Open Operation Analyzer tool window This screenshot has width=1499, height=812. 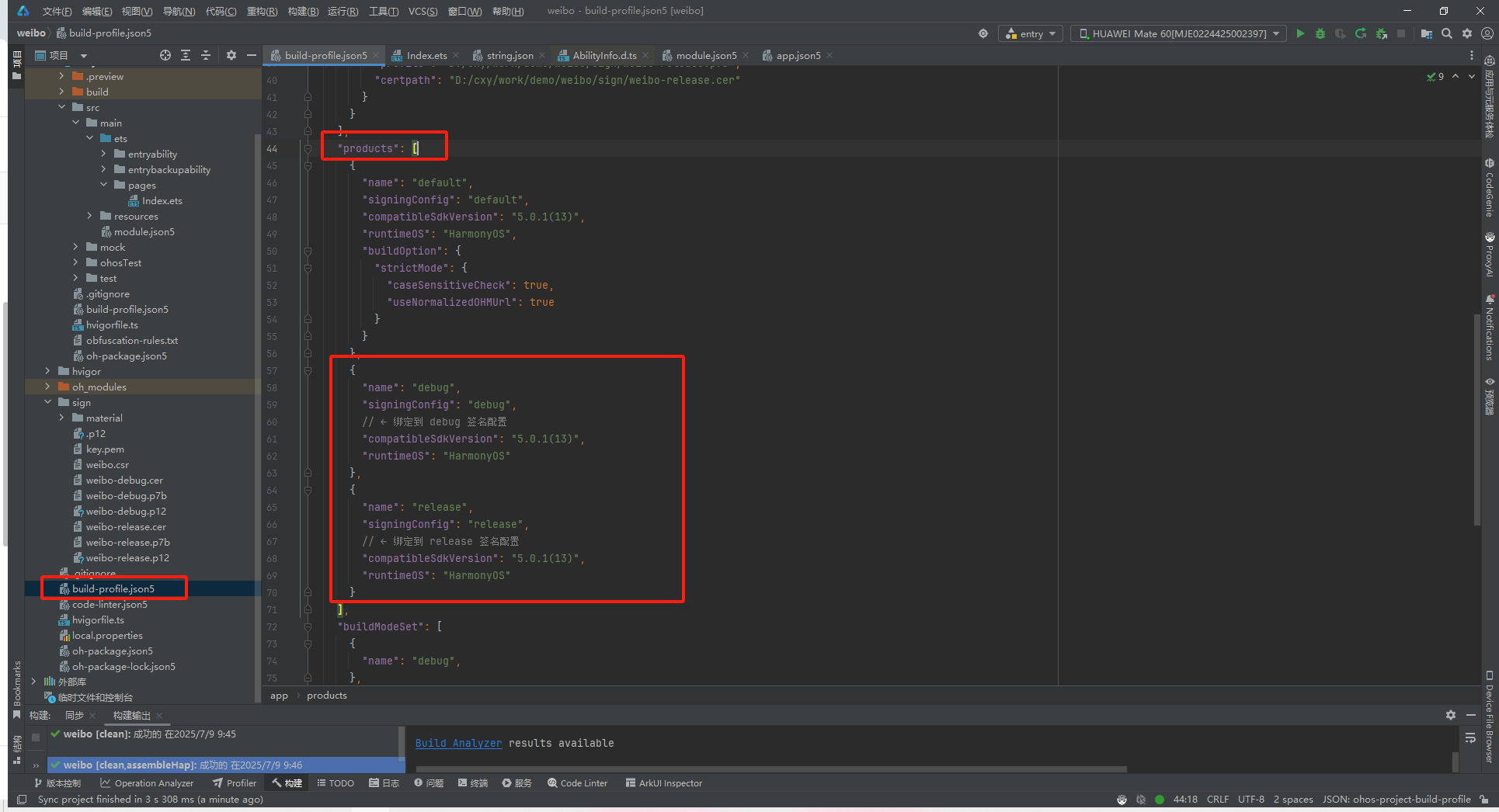click(147, 783)
